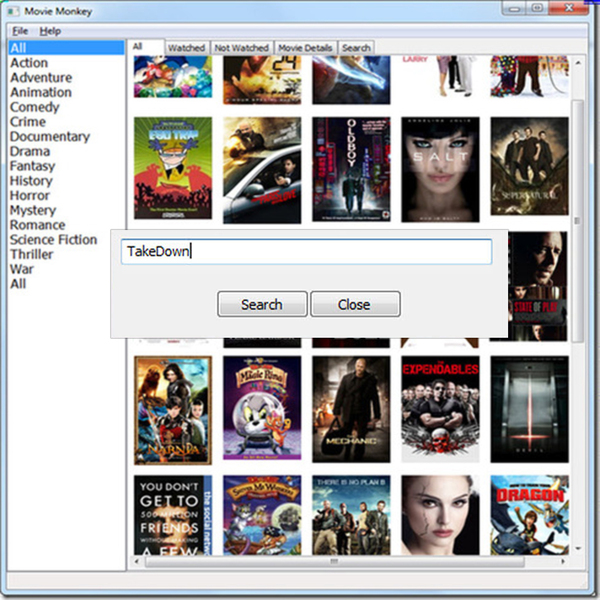Click the Search button in dialog
The width and height of the screenshot is (600, 600).
pos(262,304)
